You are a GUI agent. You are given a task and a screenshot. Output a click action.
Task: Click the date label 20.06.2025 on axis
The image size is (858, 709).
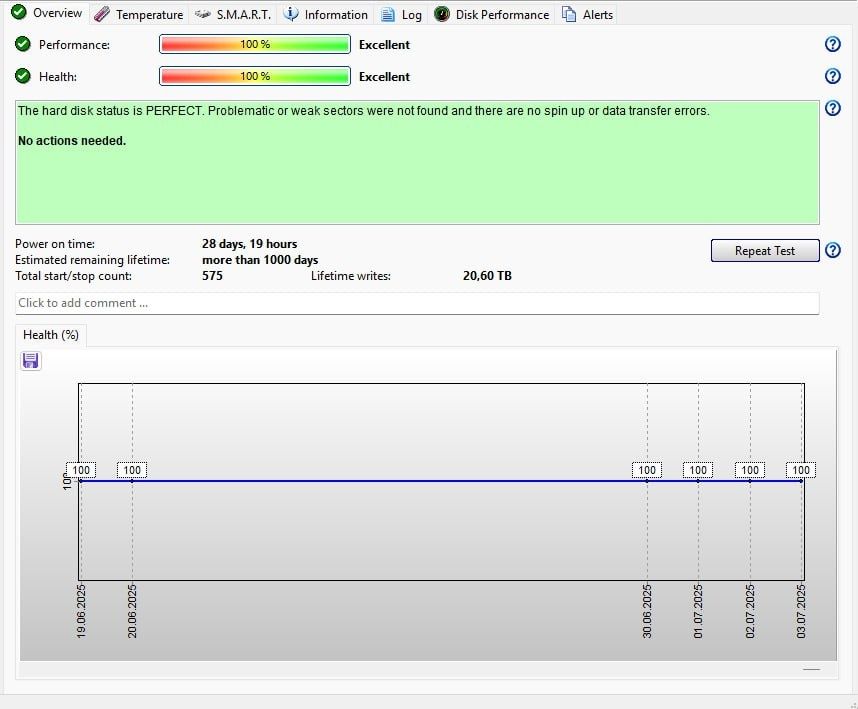[132, 611]
